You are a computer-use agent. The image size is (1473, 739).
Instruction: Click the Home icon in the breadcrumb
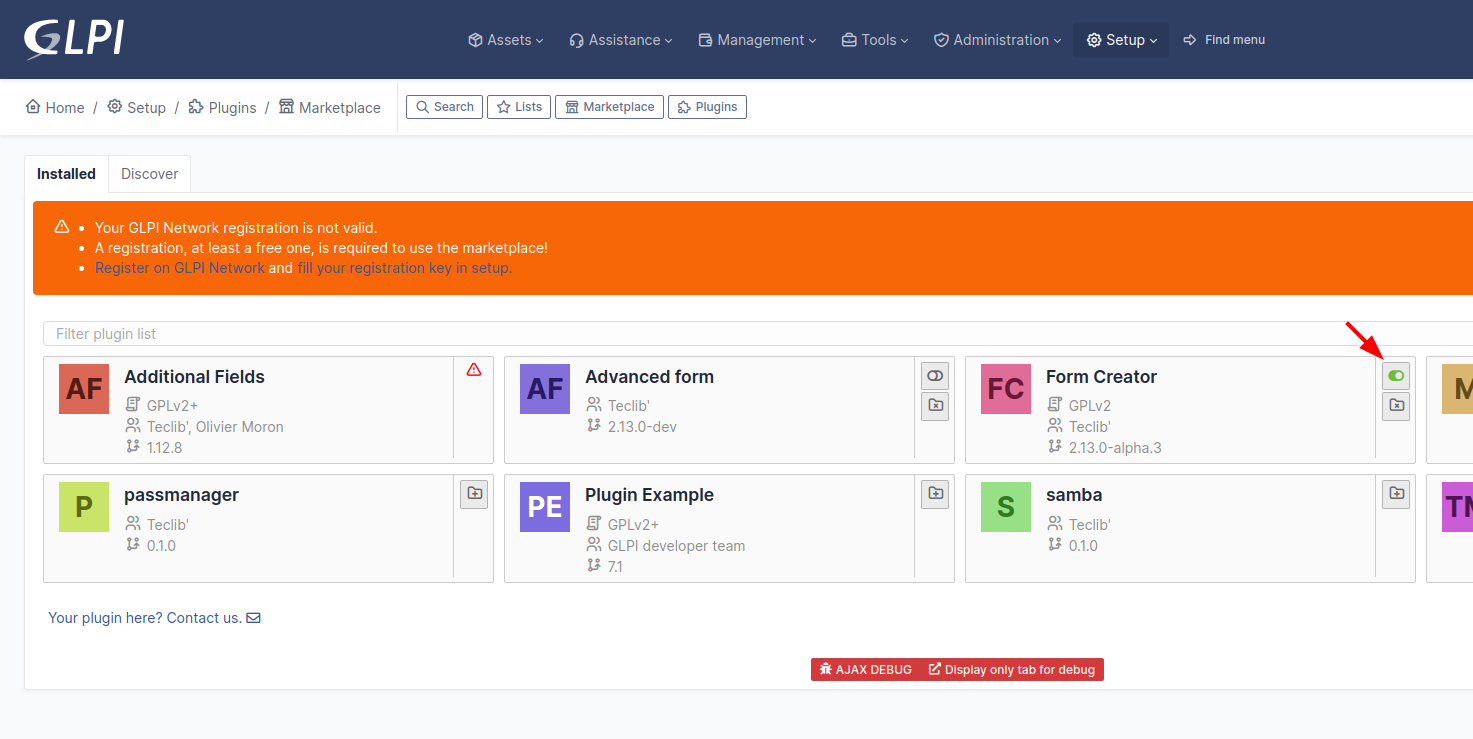pyautogui.click(x=34, y=106)
